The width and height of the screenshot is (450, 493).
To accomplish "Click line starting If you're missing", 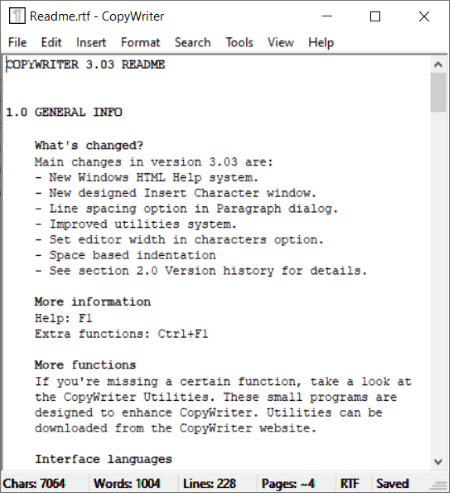I will (x=223, y=381).
